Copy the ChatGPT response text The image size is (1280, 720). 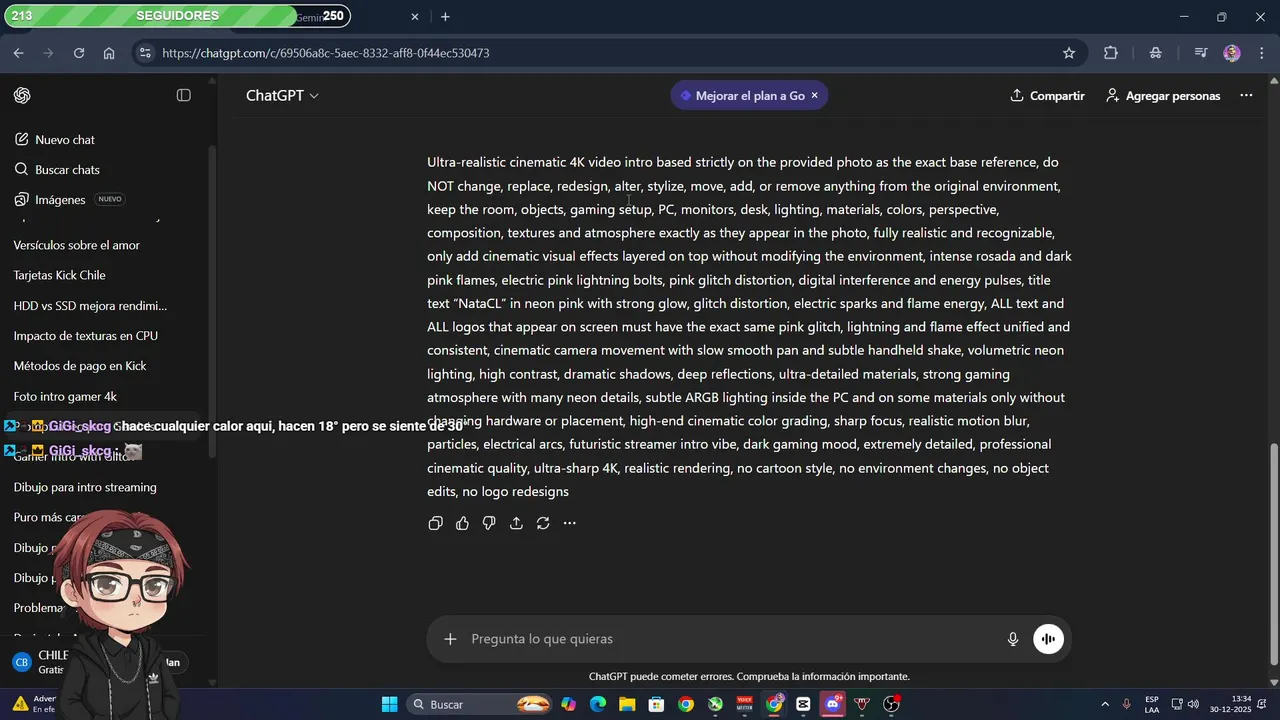click(435, 523)
